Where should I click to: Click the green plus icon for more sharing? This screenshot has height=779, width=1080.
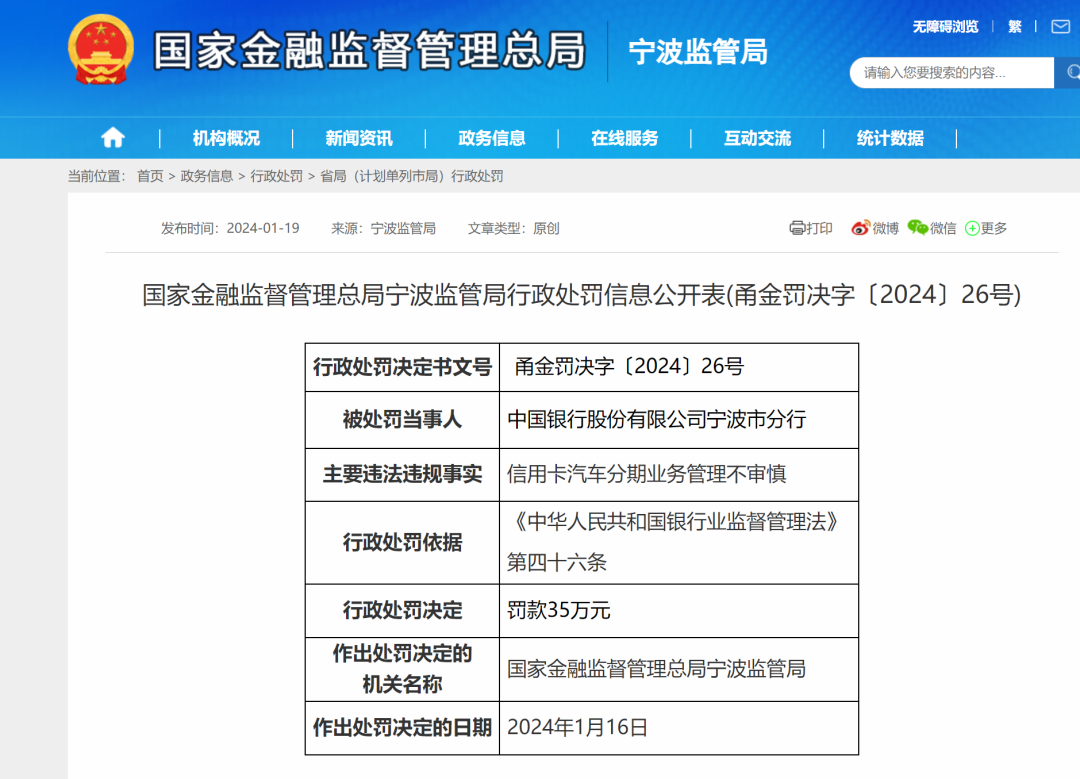tap(972, 228)
